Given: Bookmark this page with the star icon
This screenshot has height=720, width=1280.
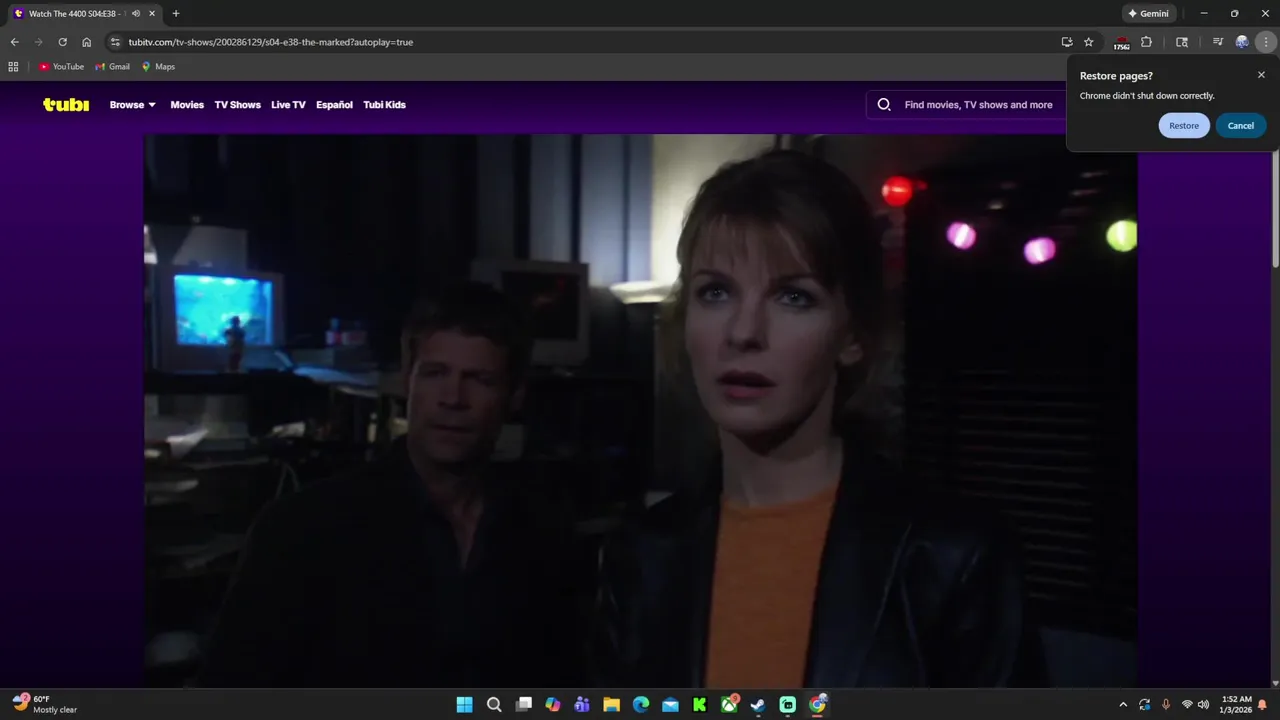Looking at the screenshot, I should pos(1089,42).
